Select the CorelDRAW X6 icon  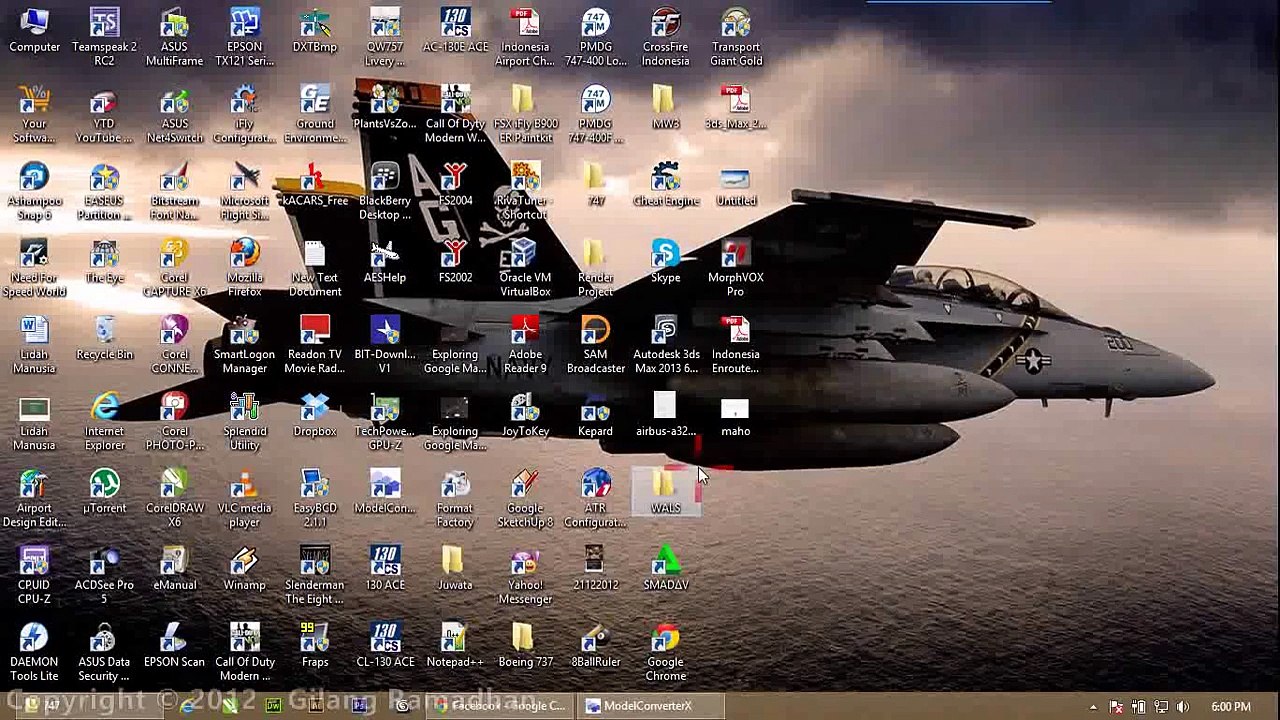click(174, 500)
